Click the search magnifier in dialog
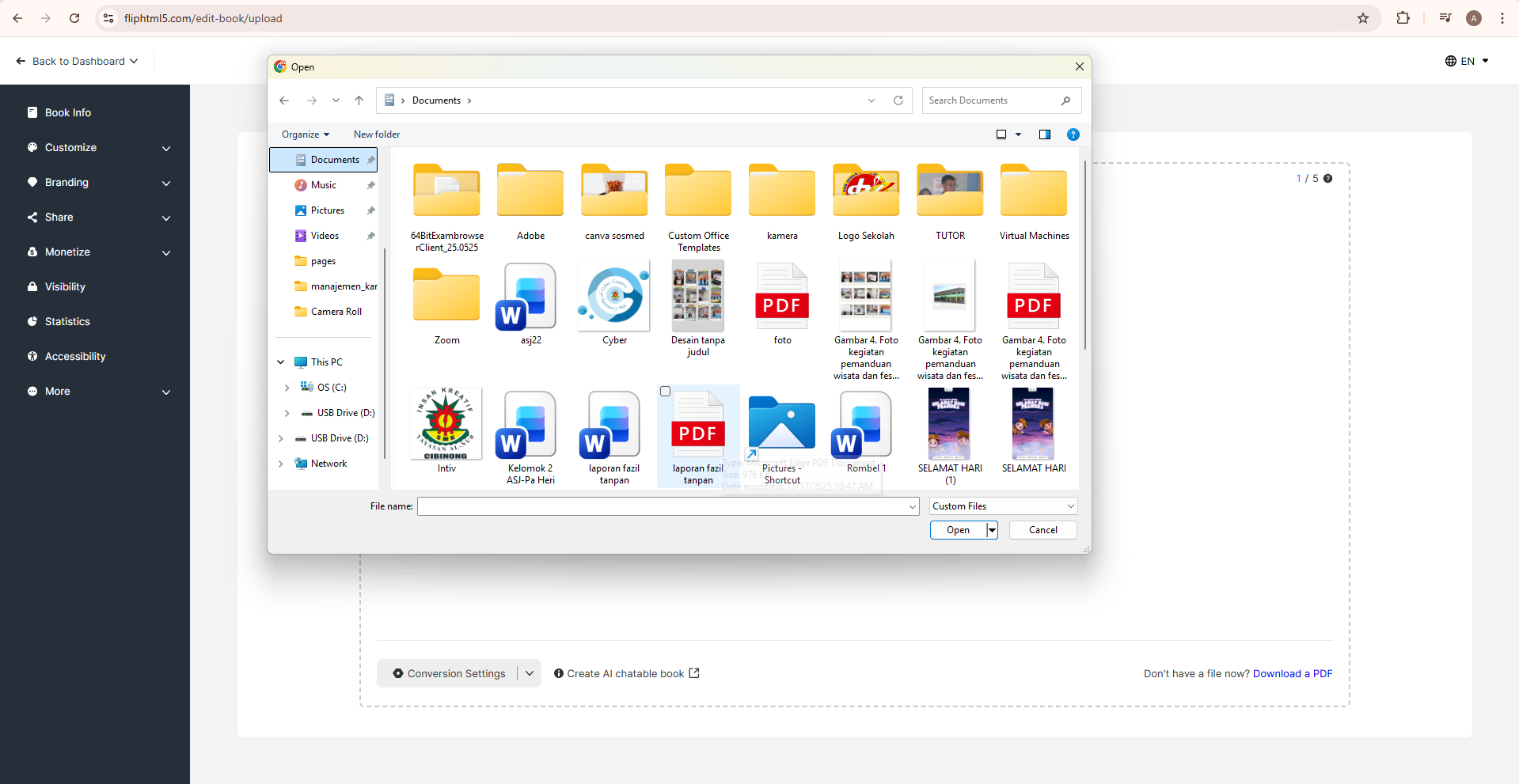The image size is (1519, 784). pyautogui.click(x=1065, y=100)
